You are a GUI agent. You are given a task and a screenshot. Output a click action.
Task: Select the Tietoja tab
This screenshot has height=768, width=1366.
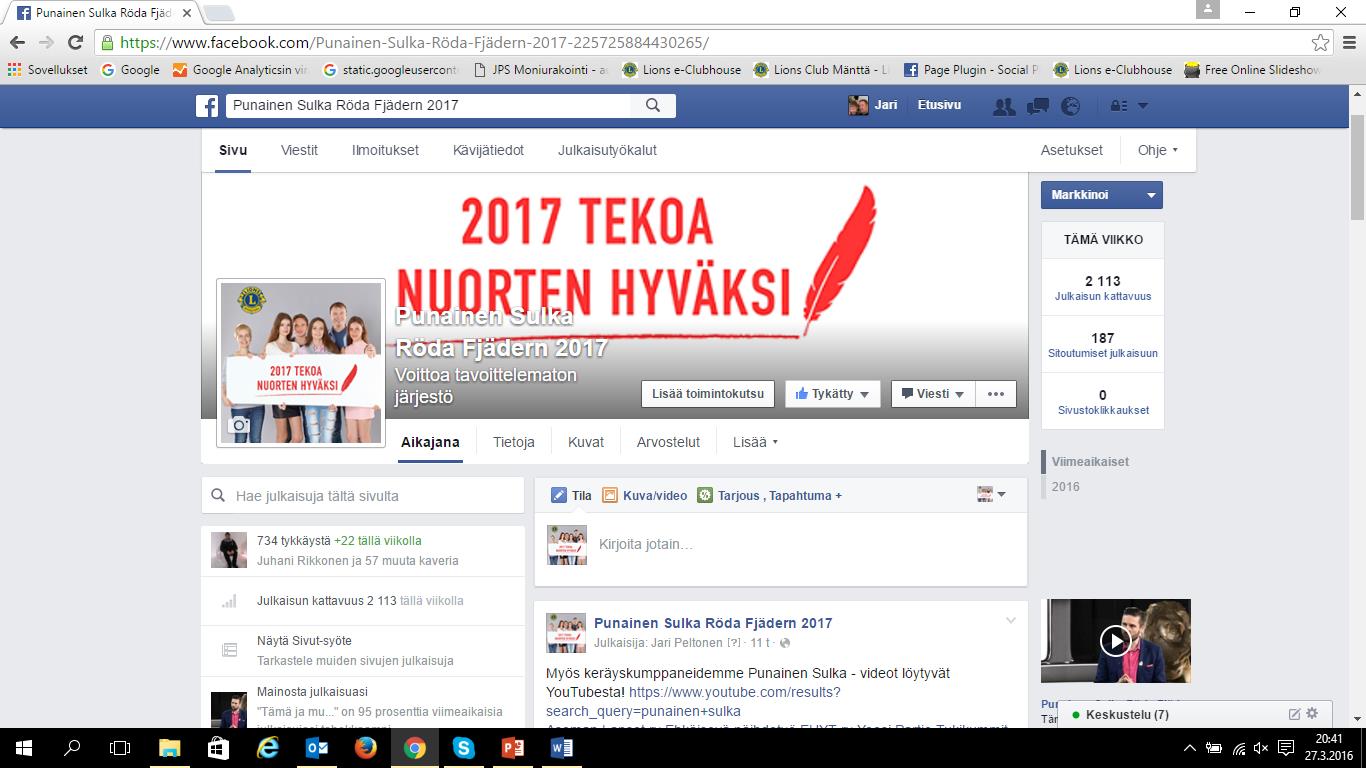click(x=514, y=442)
